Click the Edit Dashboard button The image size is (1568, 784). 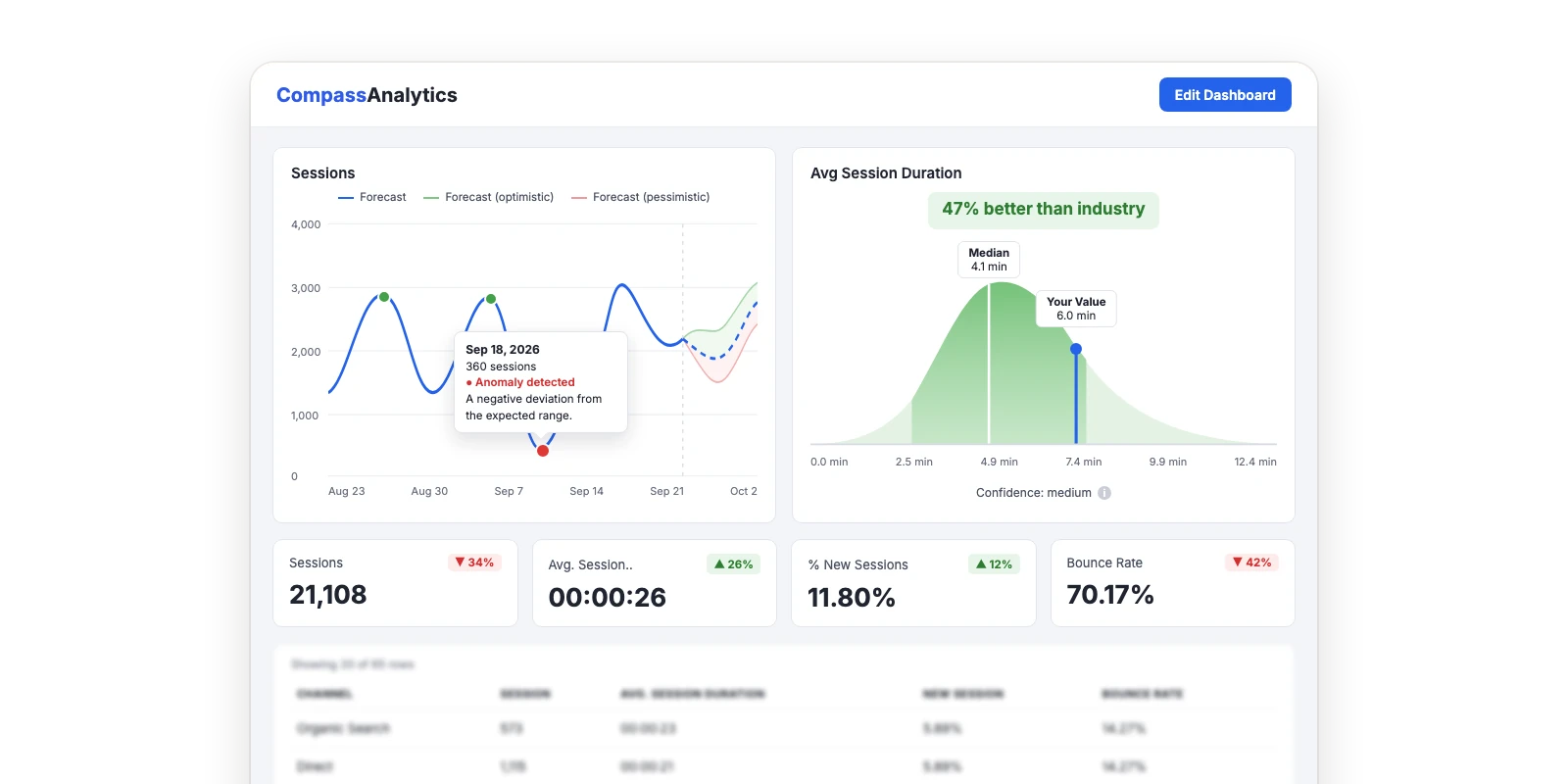click(1225, 95)
